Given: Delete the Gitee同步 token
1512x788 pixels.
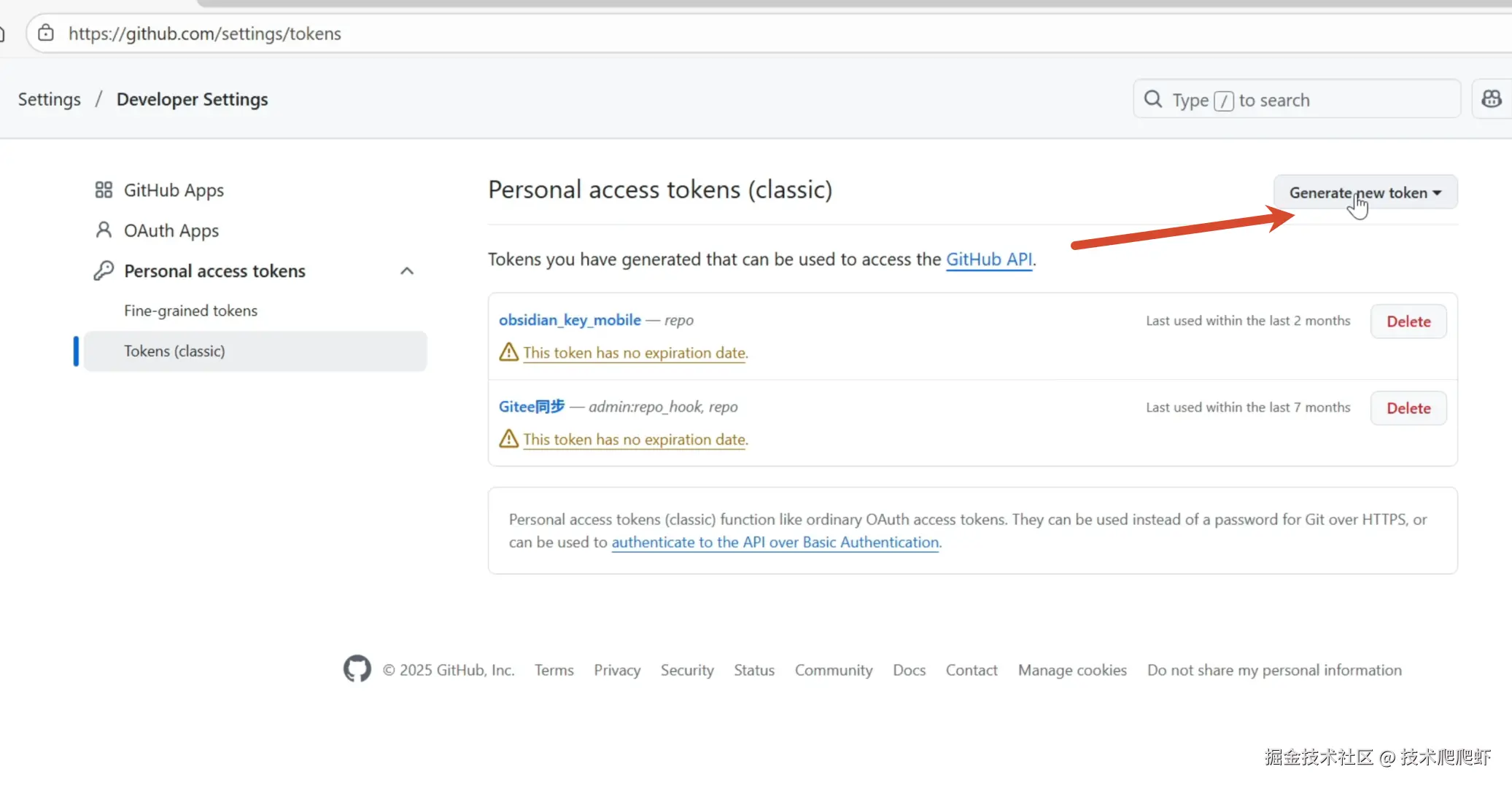Looking at the screenshot, I should click(1408, 408).
